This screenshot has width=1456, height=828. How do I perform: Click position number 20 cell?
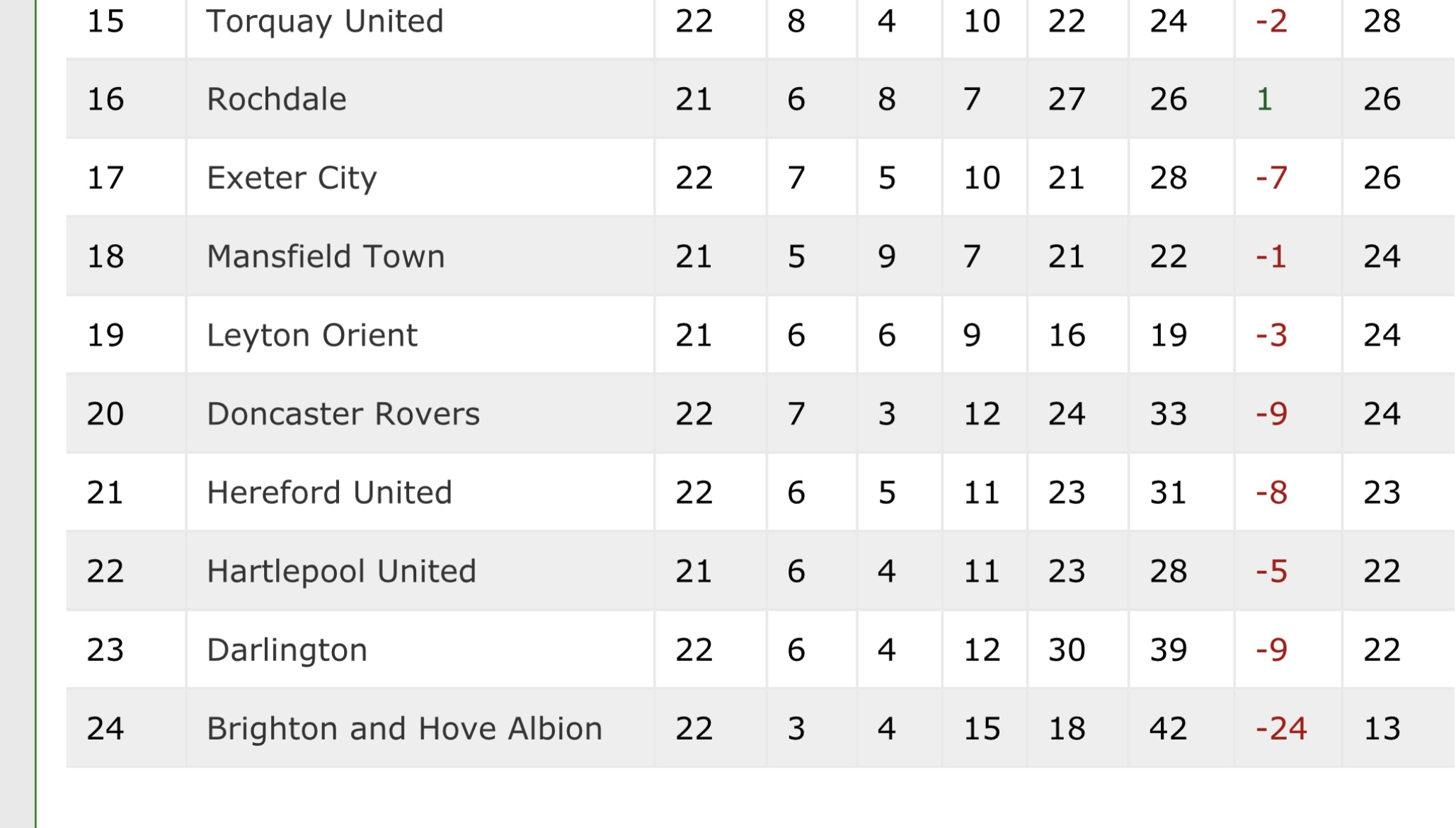105,414
